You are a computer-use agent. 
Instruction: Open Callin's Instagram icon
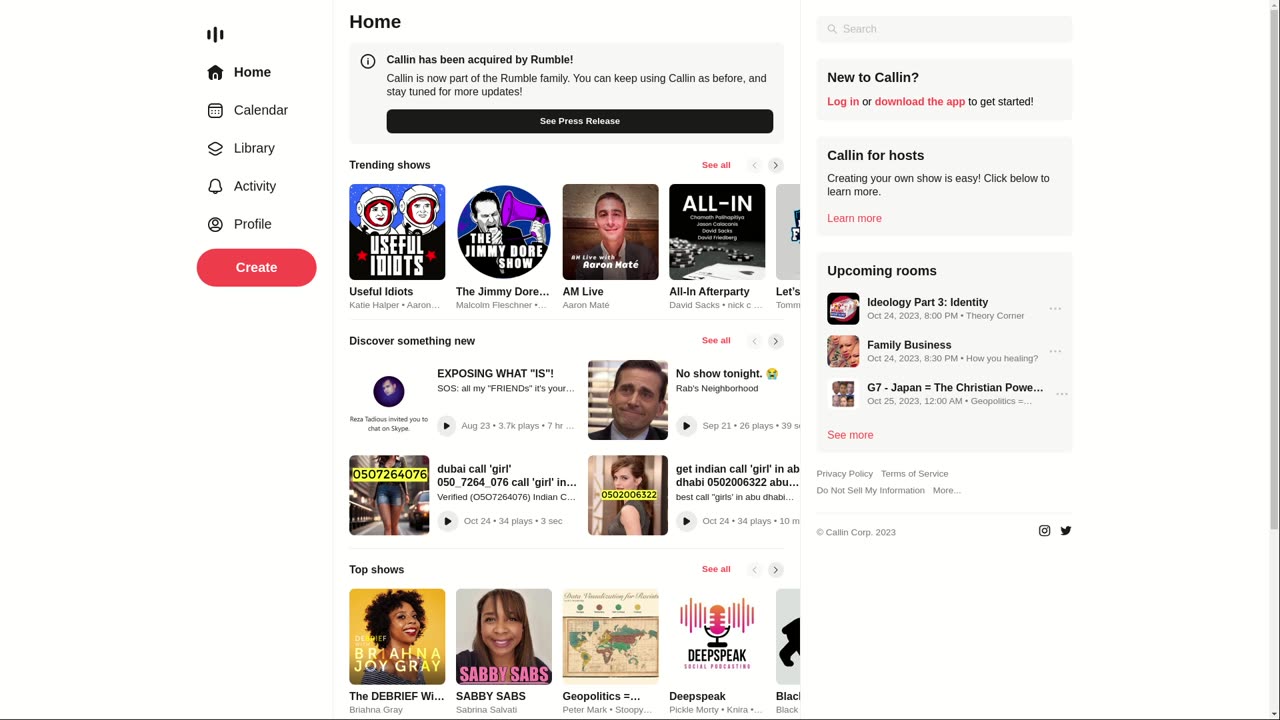(1044, 531)
